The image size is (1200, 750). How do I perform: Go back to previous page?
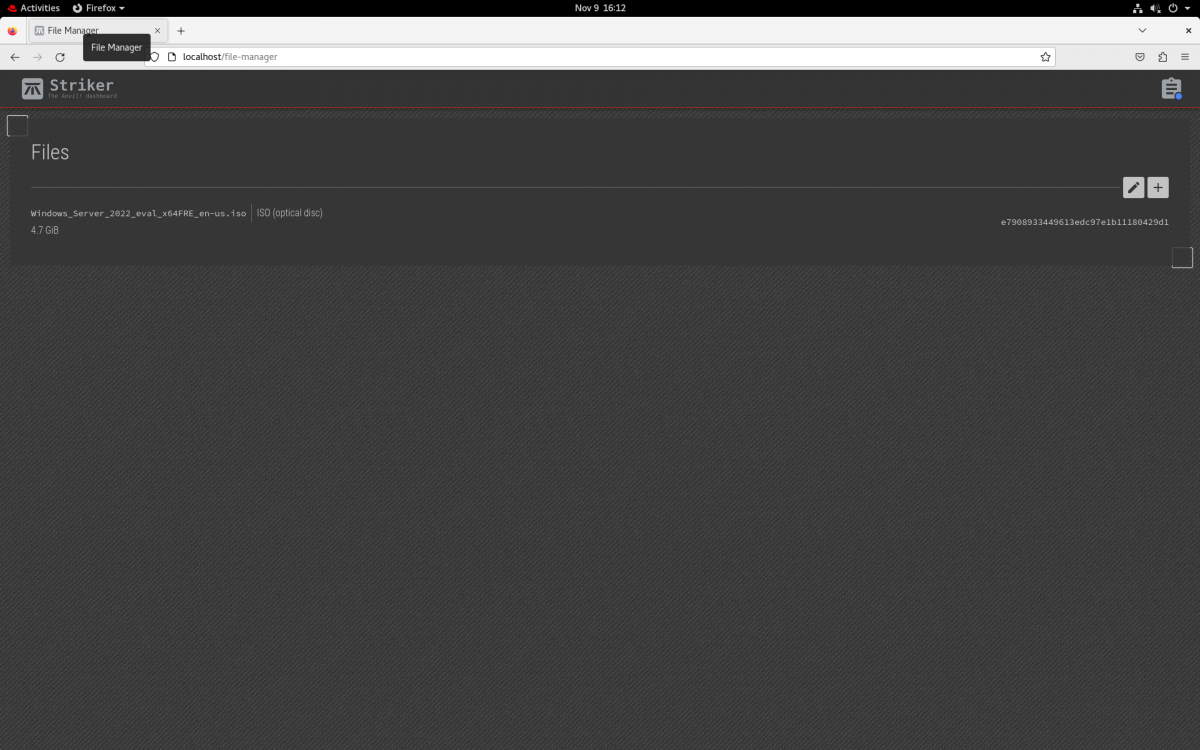click(15, 57)
